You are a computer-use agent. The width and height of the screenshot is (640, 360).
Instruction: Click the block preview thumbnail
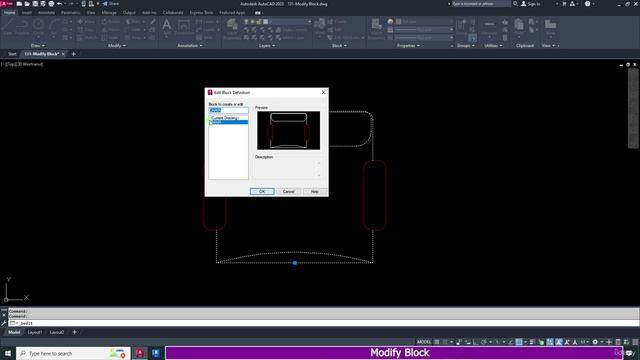pyautogui.click(x=289, y=130)
